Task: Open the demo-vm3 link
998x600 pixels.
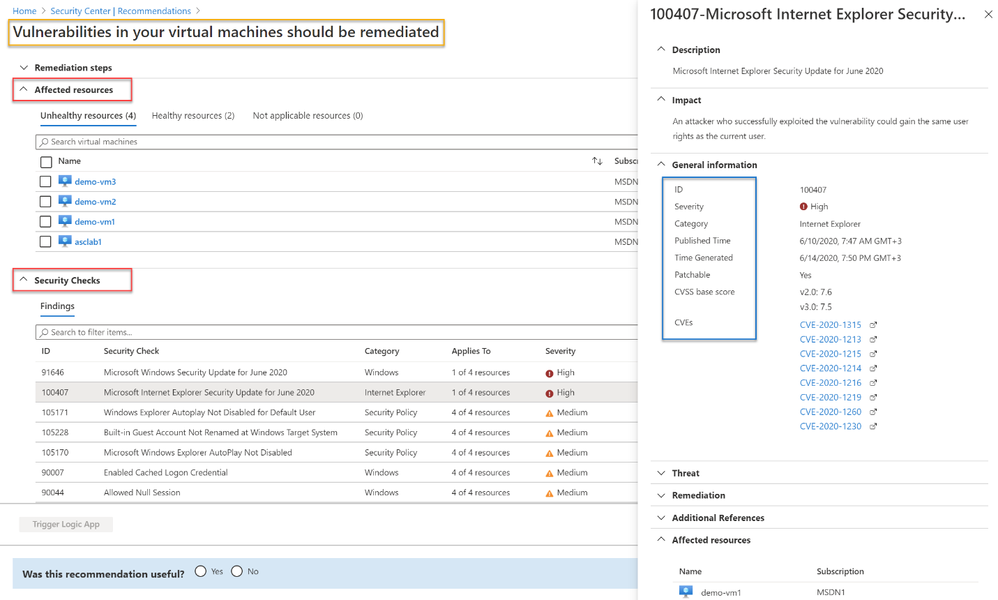Action: point(95,182)
